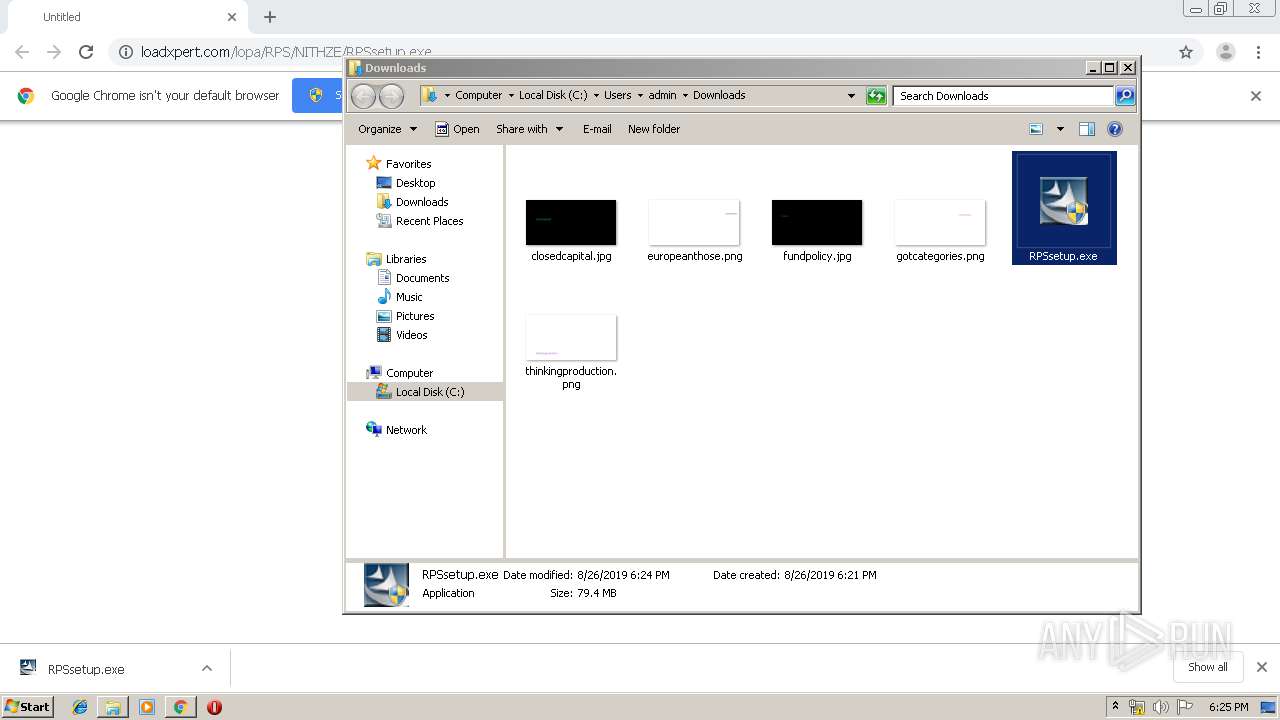Toggle the preview pane icon
The width and height of the screenshot is (1280, 720).
tap(1087, 129)
